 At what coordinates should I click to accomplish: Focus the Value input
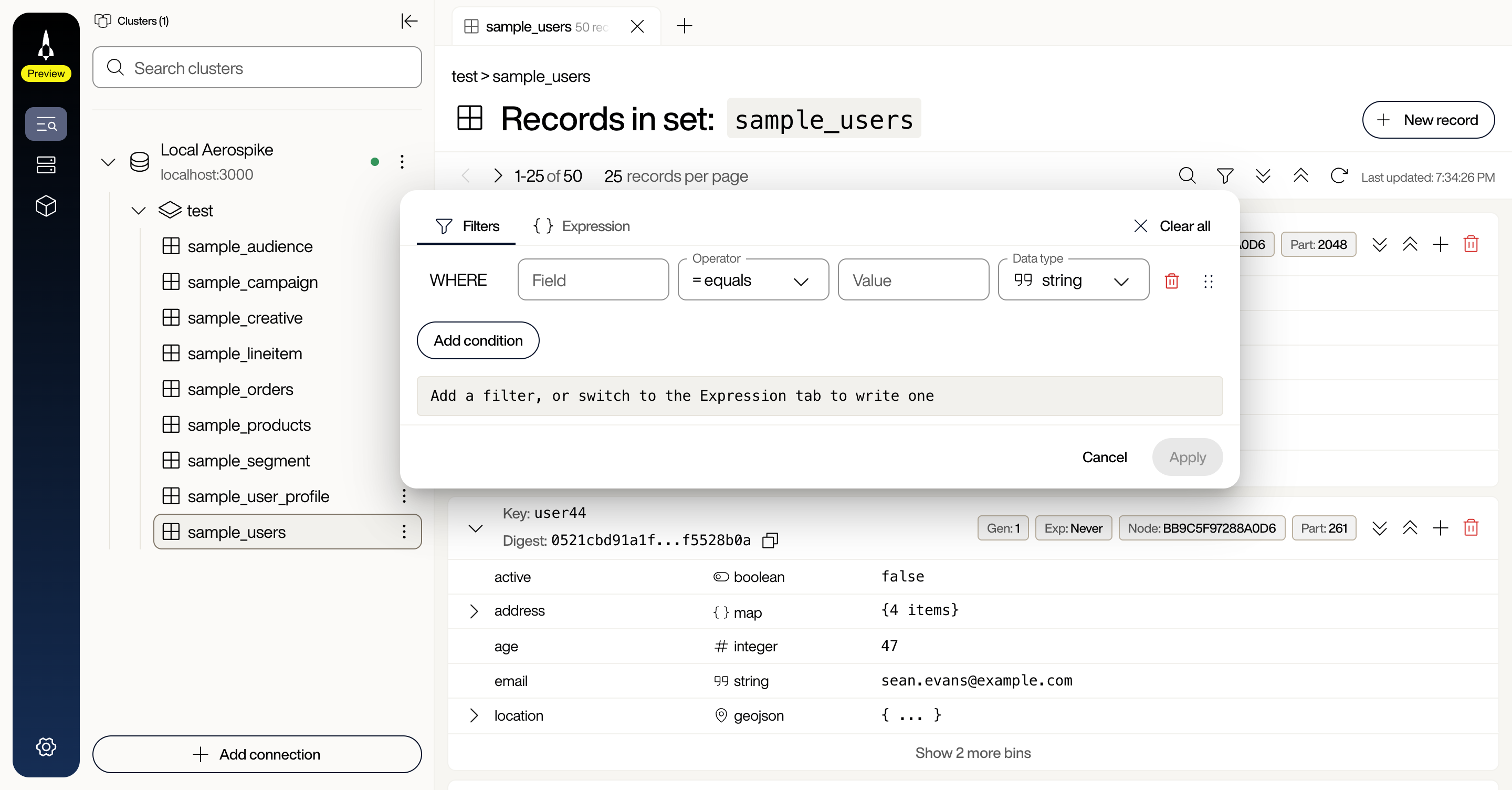(913, 280)
